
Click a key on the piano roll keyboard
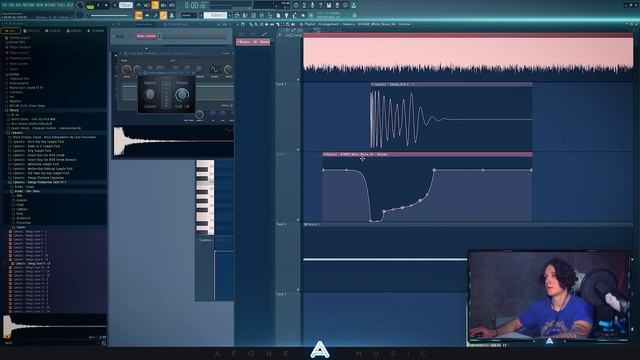[204, 198]
